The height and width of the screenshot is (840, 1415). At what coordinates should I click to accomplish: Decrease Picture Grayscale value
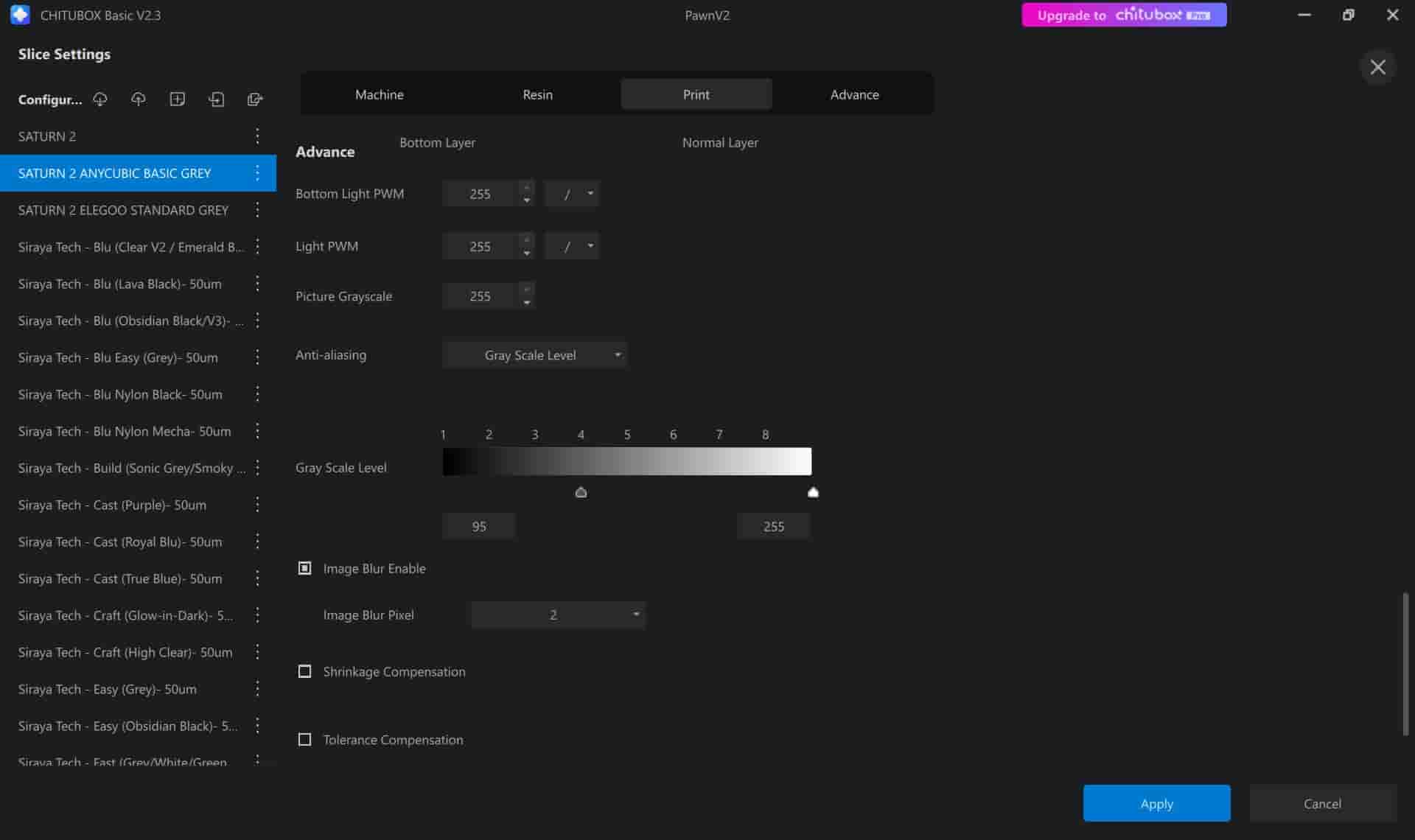pos(526,303)
